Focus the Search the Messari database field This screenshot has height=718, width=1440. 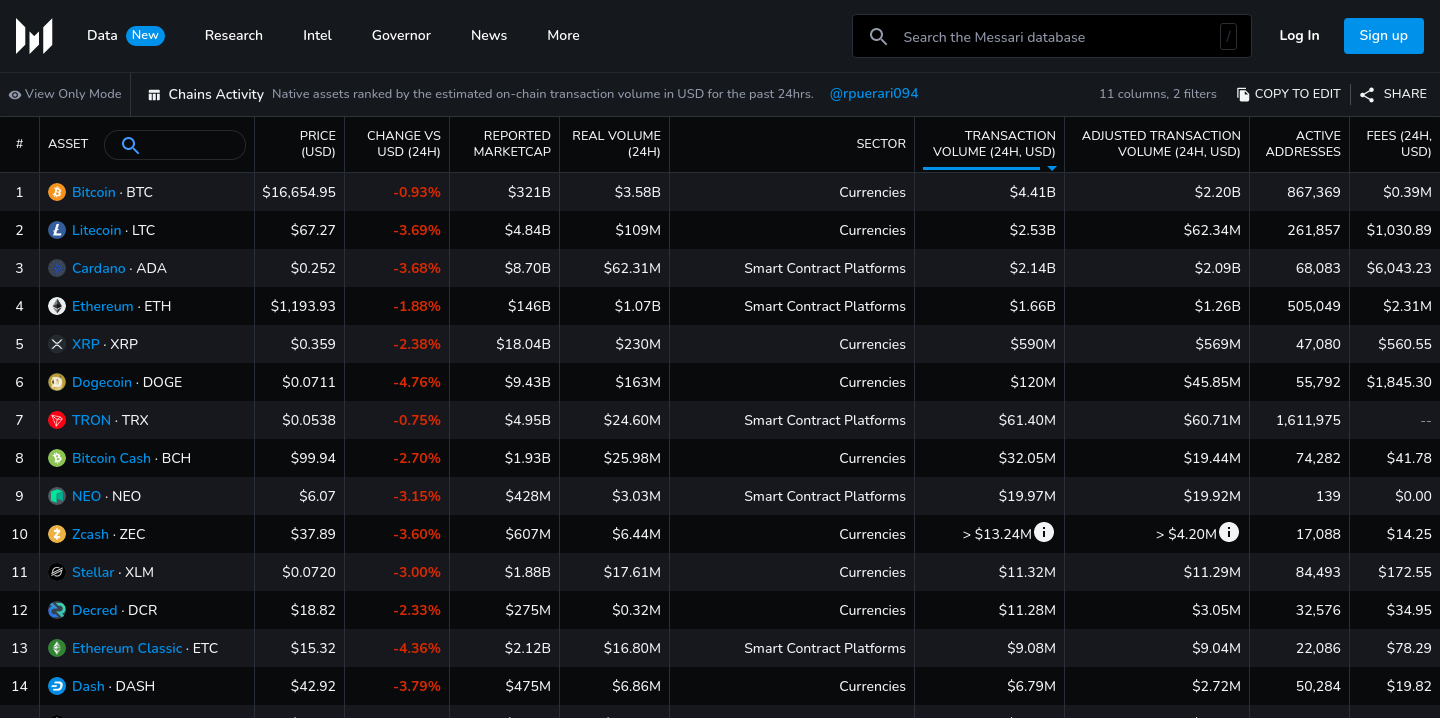click(1050, 37)
